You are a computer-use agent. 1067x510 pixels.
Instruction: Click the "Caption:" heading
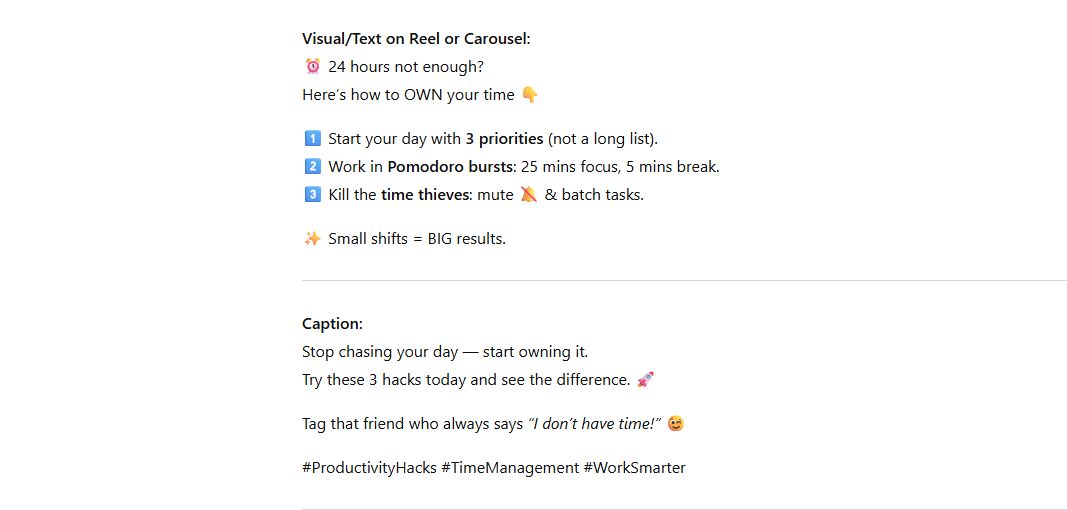click(x=332, y=324)
